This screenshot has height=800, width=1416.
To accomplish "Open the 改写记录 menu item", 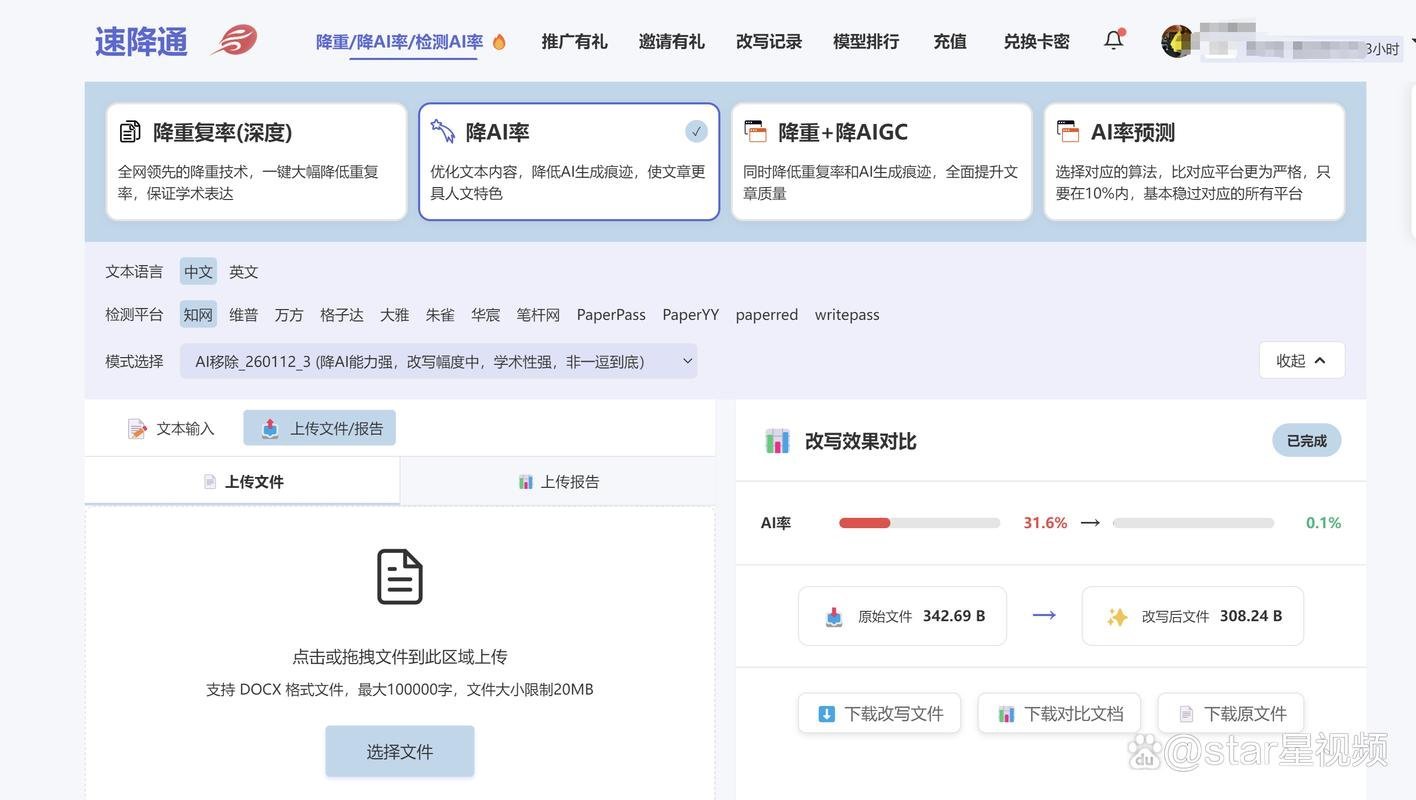I will 768,41.
